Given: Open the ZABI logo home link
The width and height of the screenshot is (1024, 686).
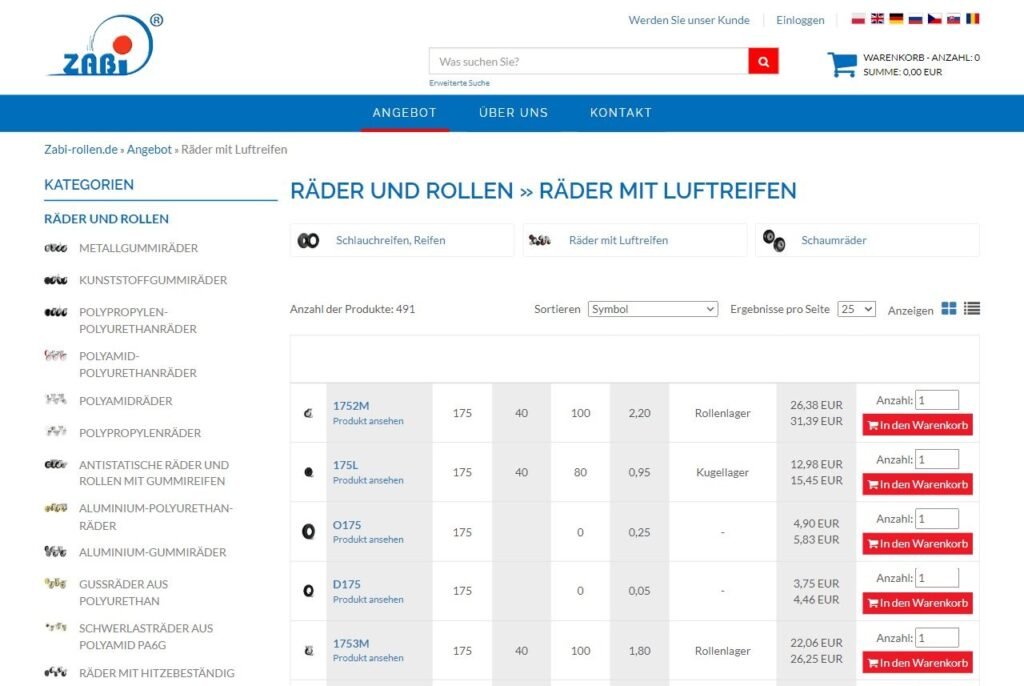Looking at the screenshot, I should point(106,44).
